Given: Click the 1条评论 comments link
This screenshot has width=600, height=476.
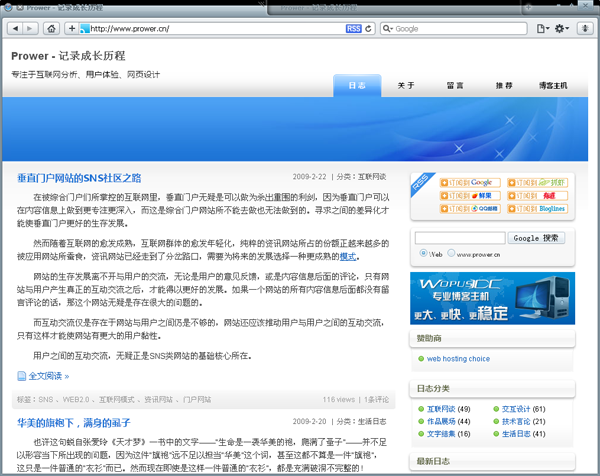Looking at the screenshot, I should 376,399.
